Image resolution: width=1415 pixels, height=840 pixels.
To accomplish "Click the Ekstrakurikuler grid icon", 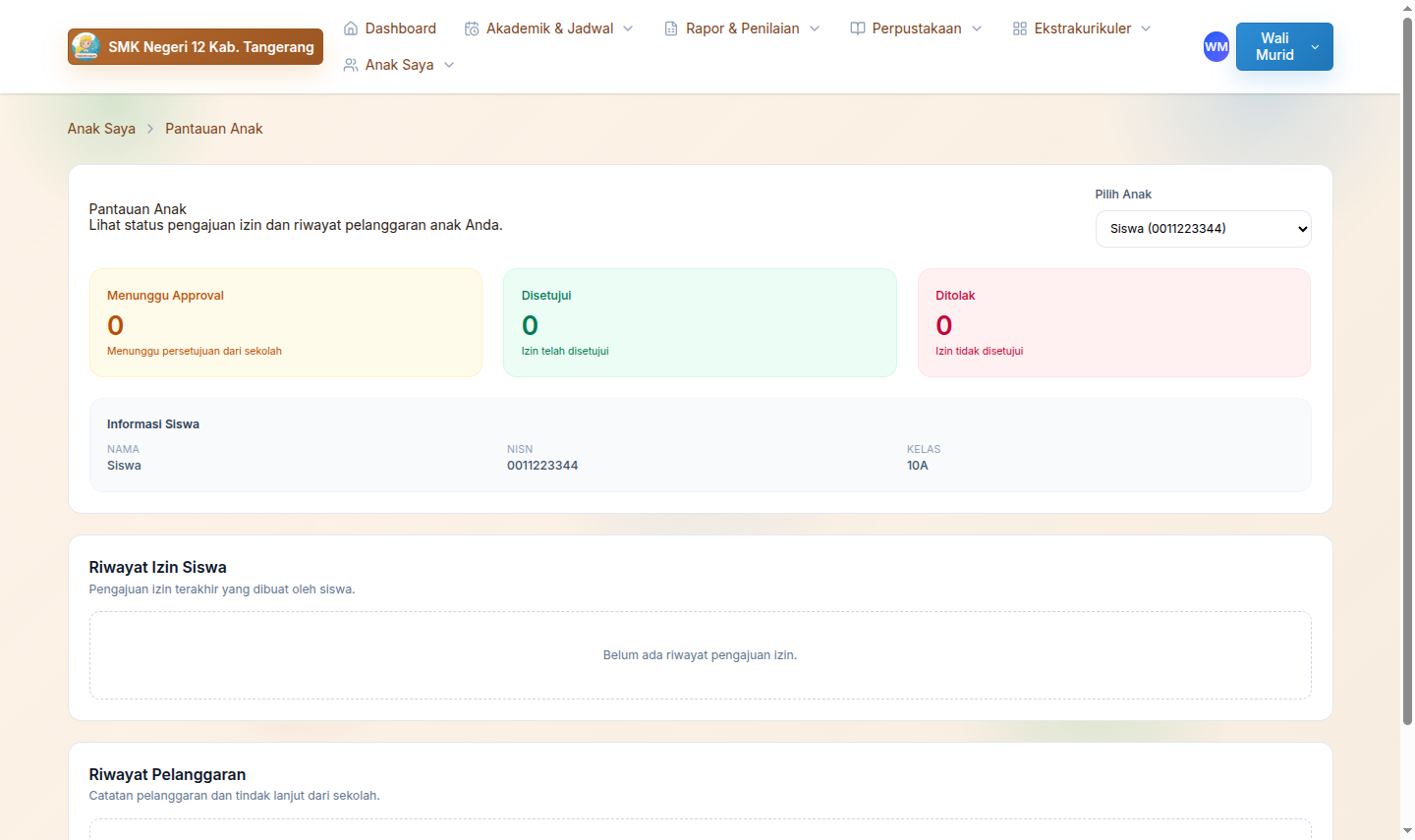I will [x=1020, y=28].
